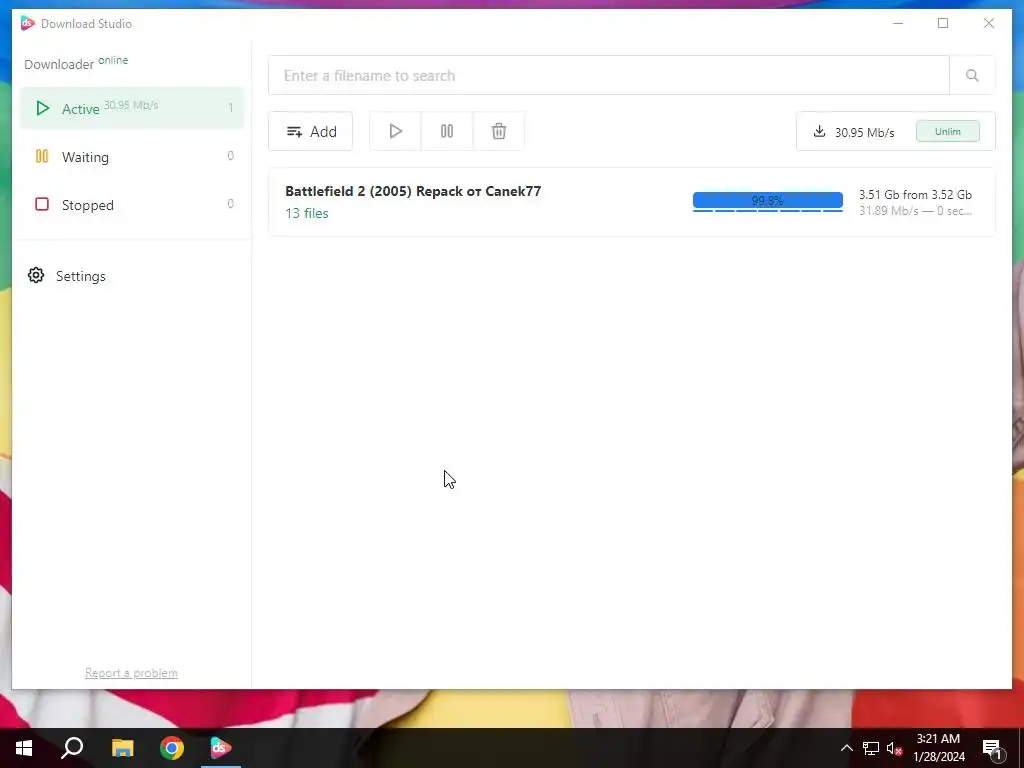1024x768 pixels.
Task: Click the red Stopped square icon
Action: (x=42, y=204)
